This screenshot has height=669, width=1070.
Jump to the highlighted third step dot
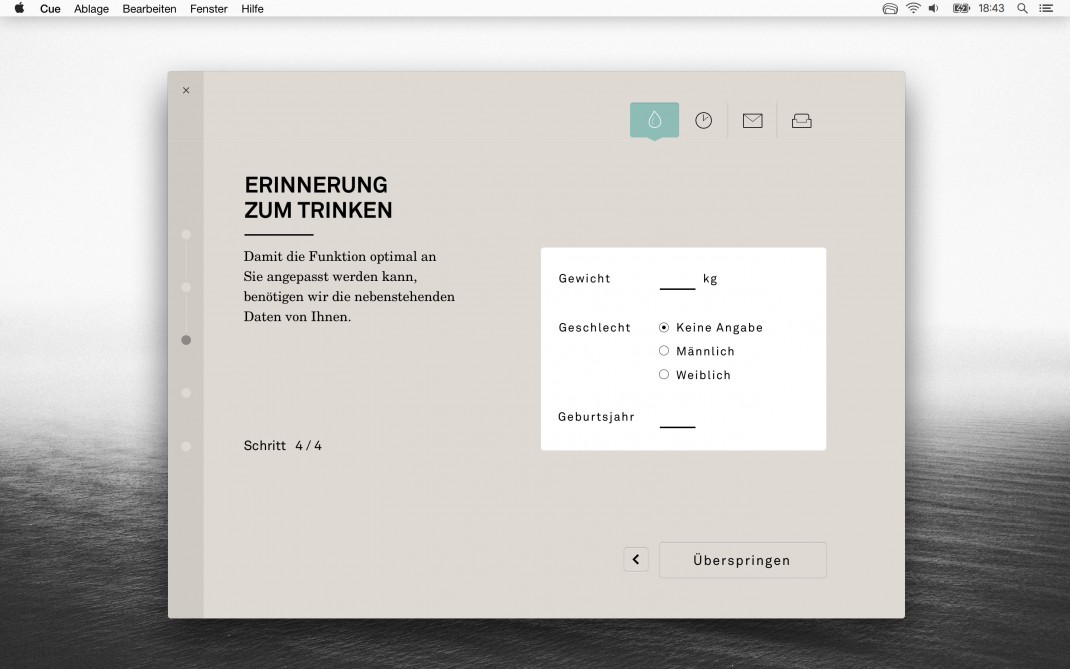(x=186, y=340)
